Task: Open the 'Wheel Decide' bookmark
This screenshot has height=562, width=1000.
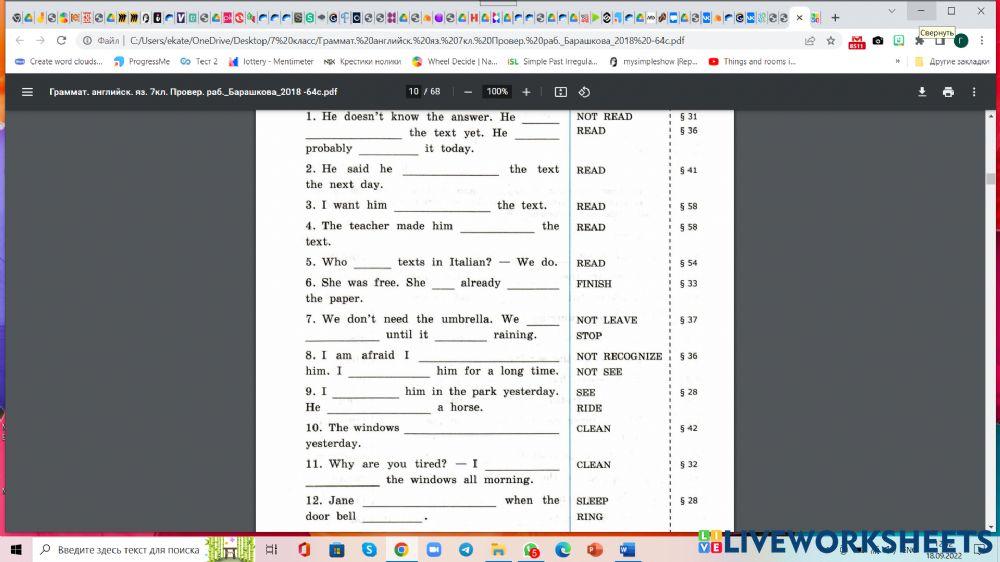Action: coord(454,62)
